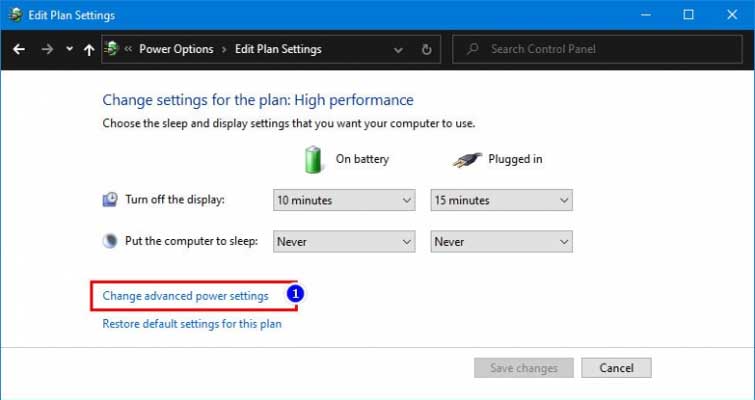This screenshot has width=755, height=400.
Task: Select Edit Plan Settings breadcrumb item
Action: [x=278, y=49]
